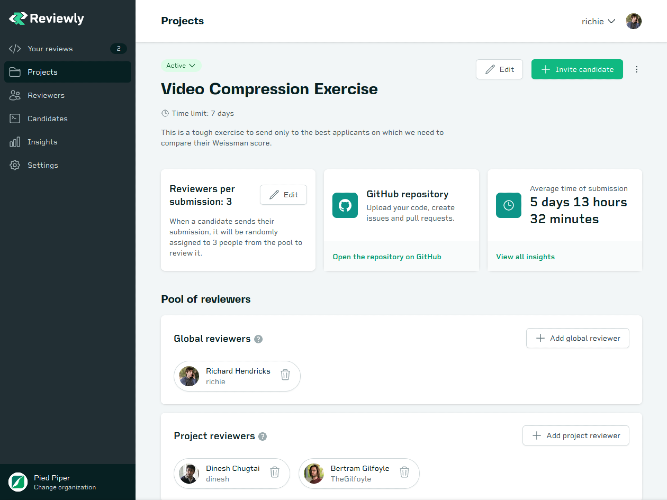Click the Richard Hendricks name text
This screenshot has width=667, height=500.
tap(238, 371)
